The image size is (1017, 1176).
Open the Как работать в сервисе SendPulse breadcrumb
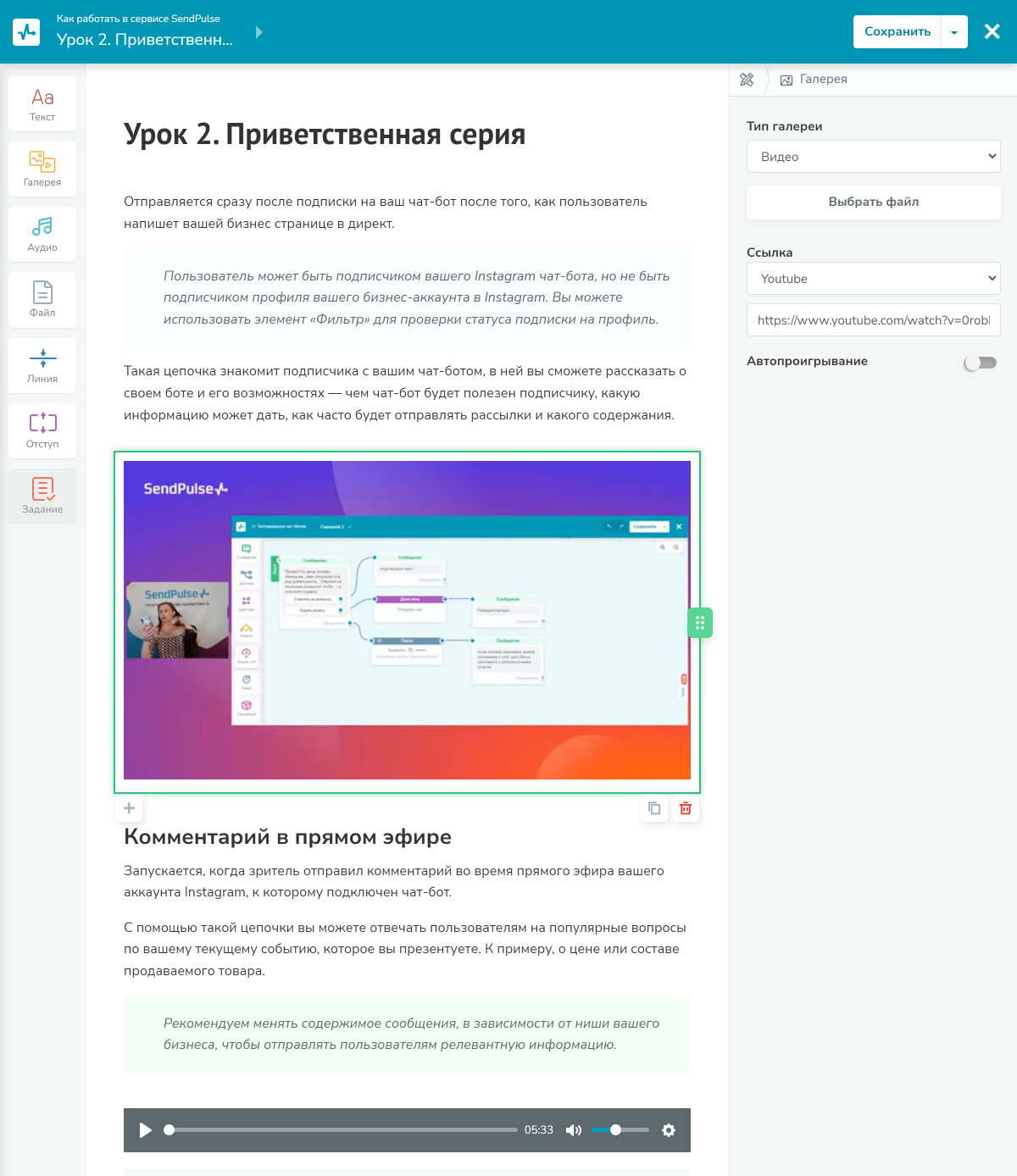(136, 18)
